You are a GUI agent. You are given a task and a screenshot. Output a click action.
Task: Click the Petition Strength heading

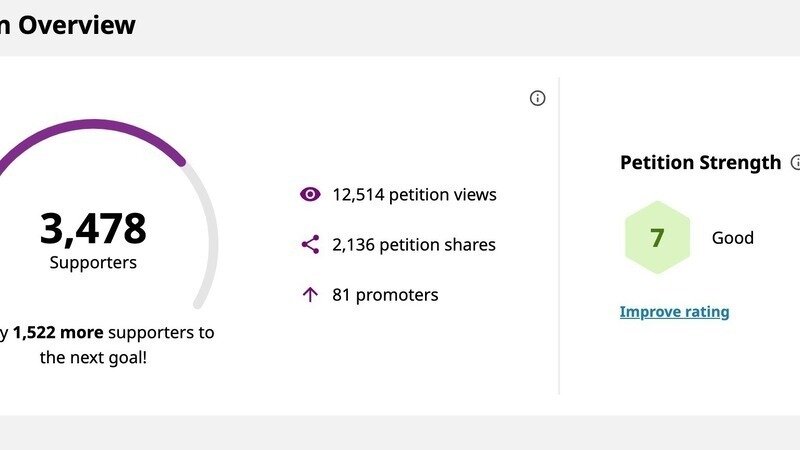point(700,162)
